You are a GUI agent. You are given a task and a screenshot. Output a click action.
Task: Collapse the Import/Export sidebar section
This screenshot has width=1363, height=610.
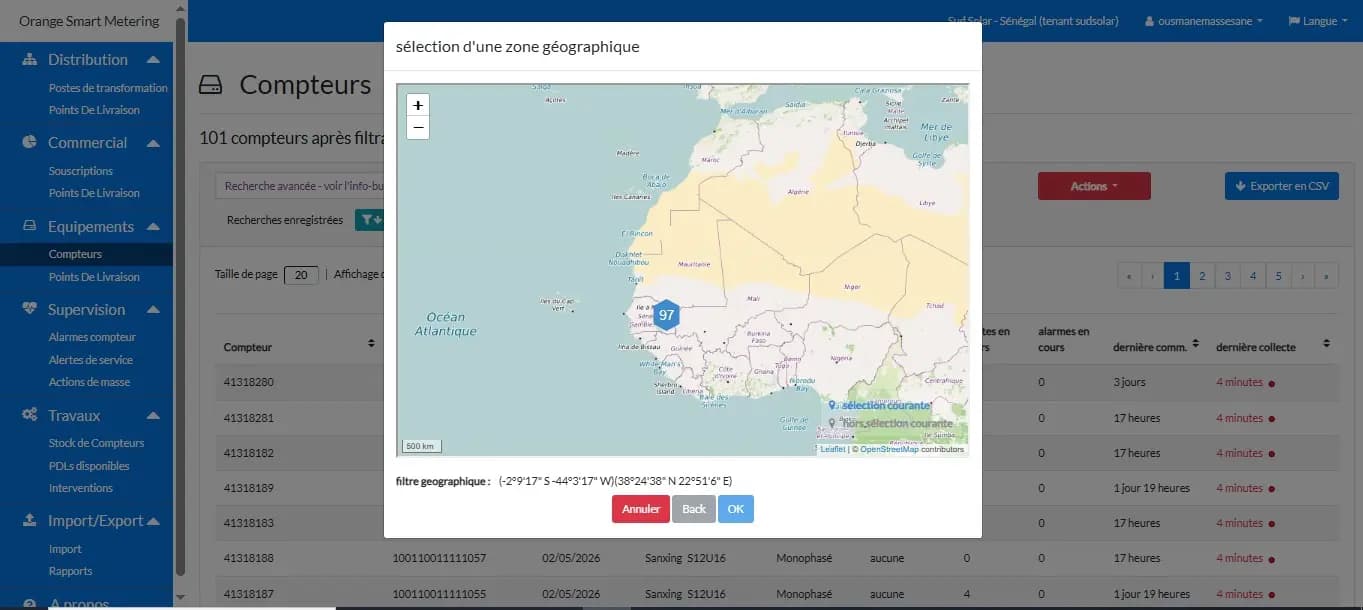153,521
